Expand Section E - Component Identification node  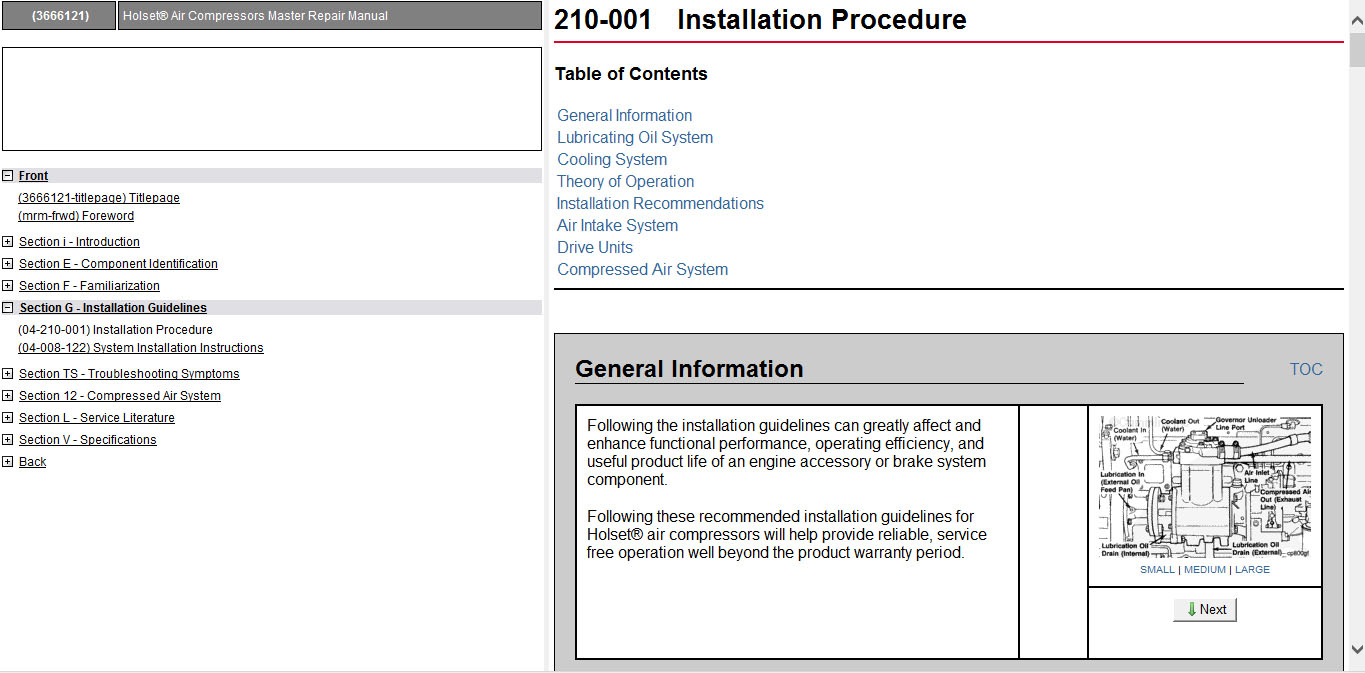pos(8,264)
